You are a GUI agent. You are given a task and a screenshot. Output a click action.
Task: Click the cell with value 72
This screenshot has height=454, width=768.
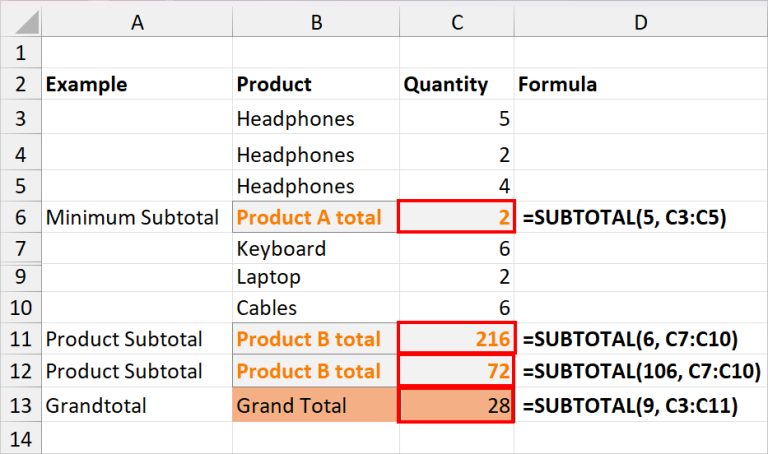point(456,371)
